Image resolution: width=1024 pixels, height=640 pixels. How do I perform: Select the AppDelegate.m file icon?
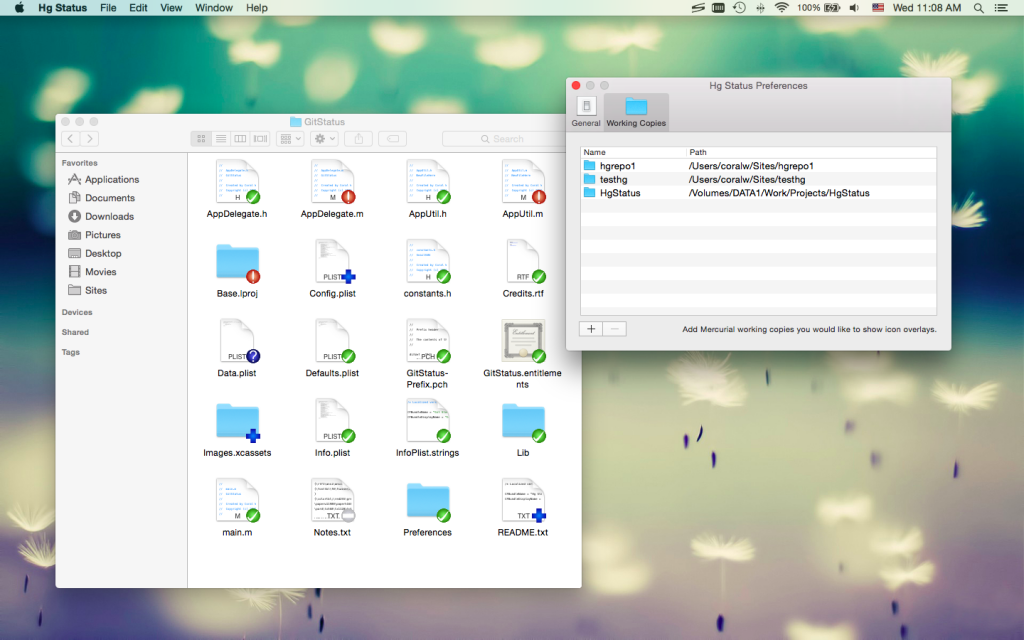(332, 182)
